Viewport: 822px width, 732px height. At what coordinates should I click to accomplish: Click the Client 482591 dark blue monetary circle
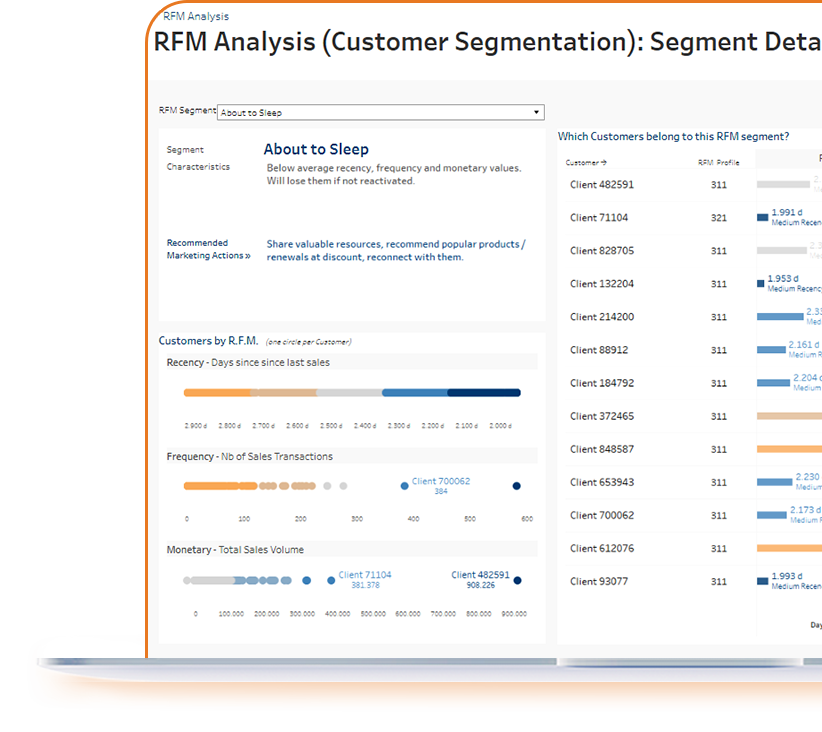click(517, 579)
